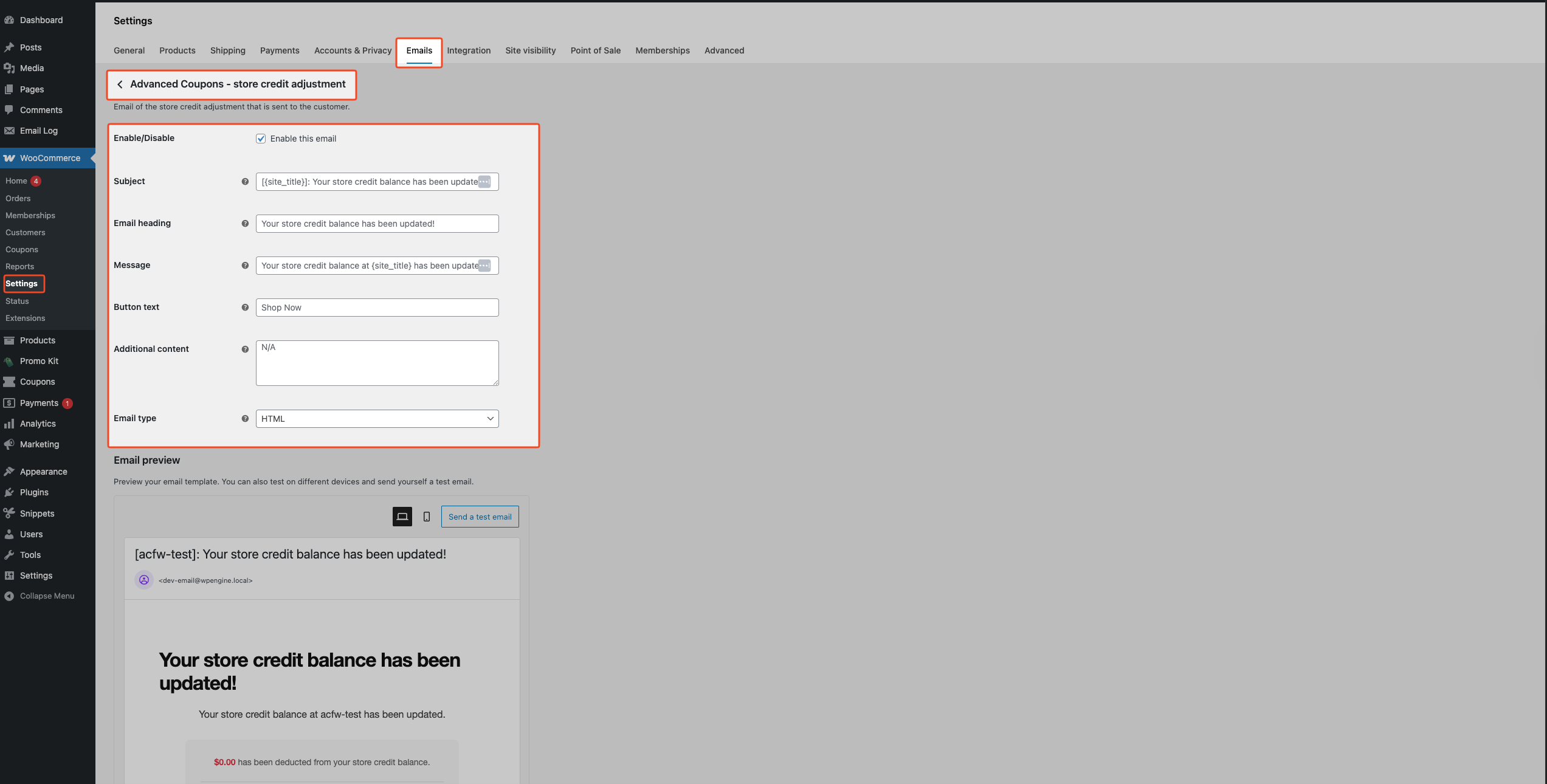Uncheck Enable this email checkbox

pyautogui.click(x=261, y=139)
